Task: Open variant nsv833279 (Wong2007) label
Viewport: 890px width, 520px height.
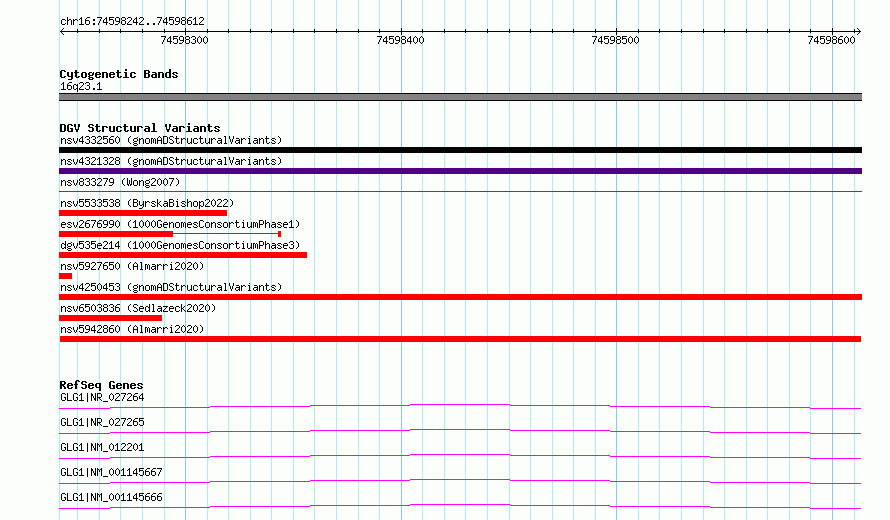Action: click(x=120, y=182)
